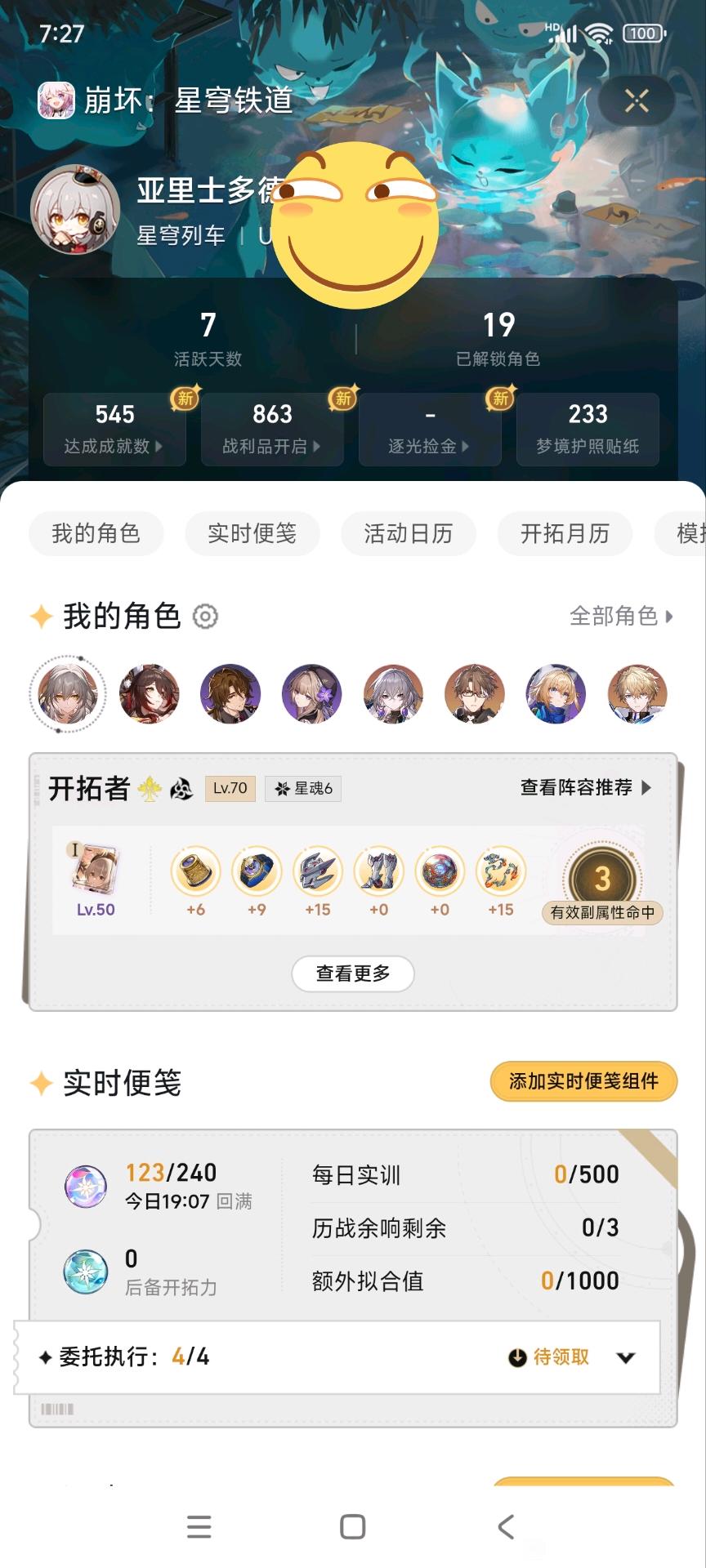Select the second character avatar with red hair
The height and width of the screenshot is (1568, 706).
click(149, 694)
